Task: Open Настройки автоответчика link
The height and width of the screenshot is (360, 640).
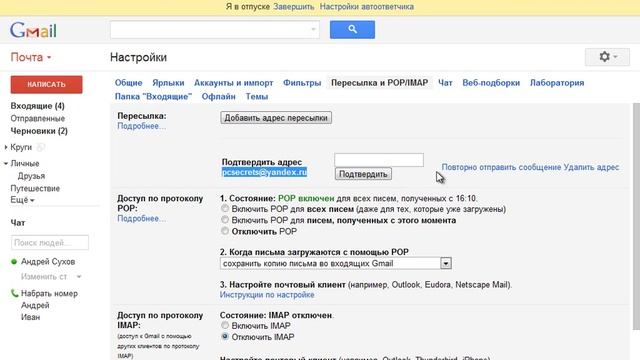Action: (x=367, y=7)
